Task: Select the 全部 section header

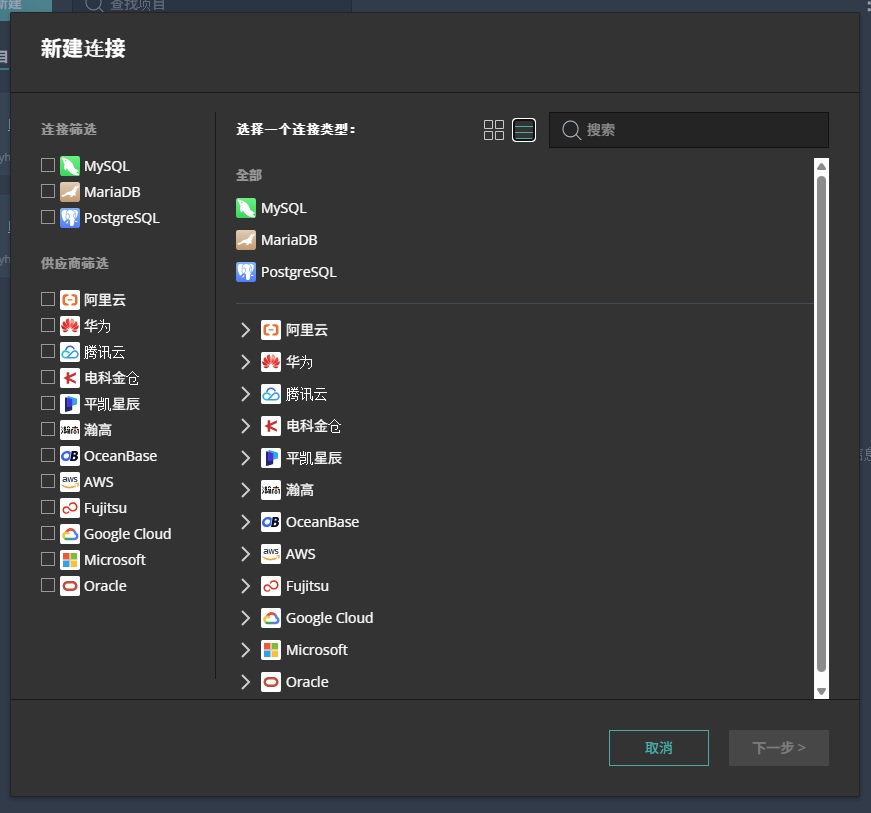Action: (x=248, y=174)
